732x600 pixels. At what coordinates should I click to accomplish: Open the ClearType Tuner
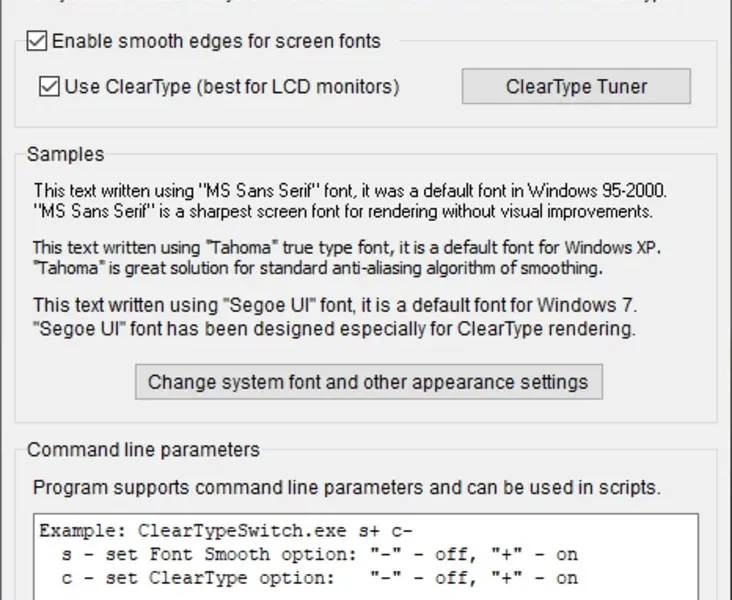(576, 86)
